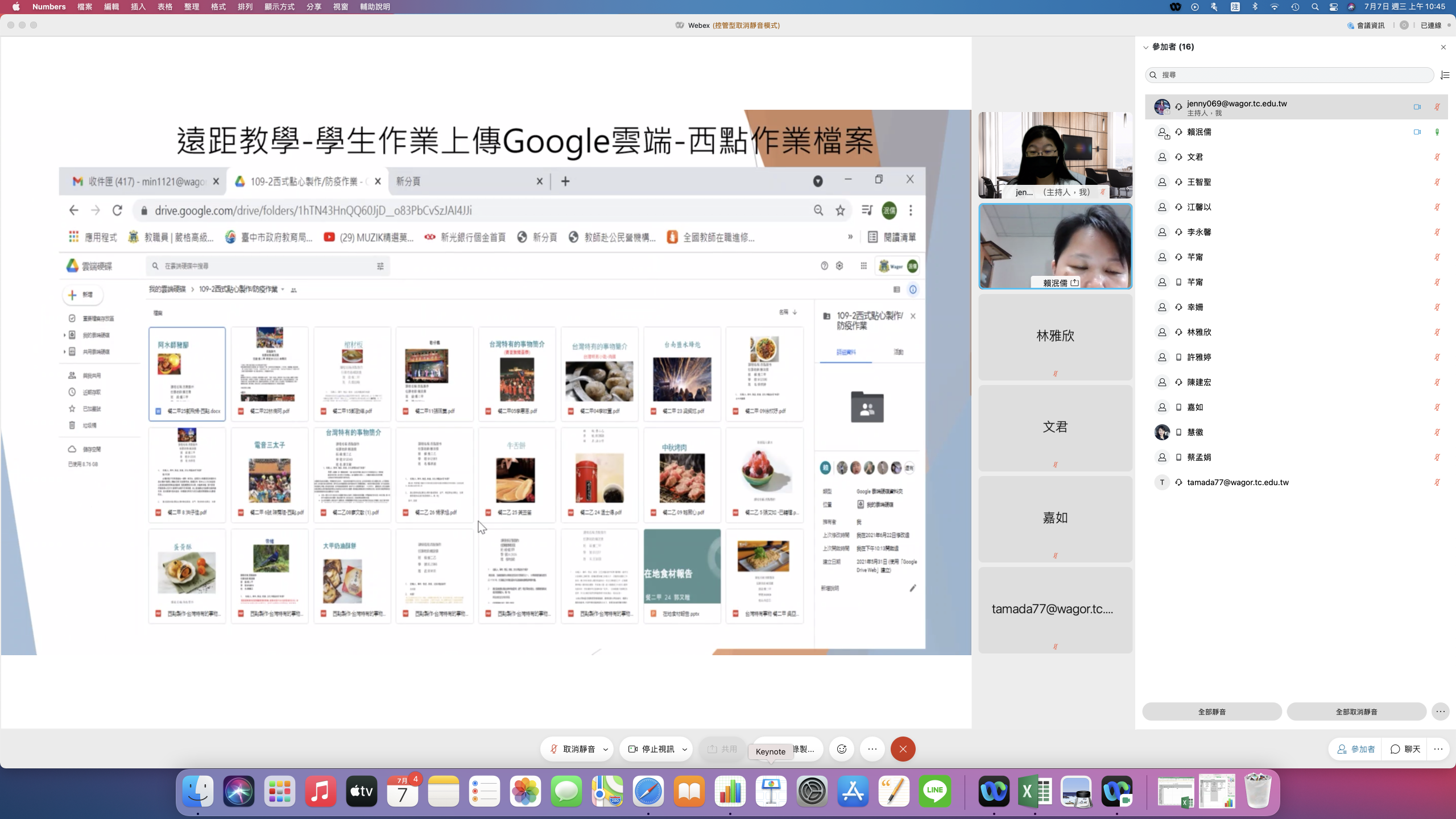Open the LINE app from the Dock
The image size is (1456, 819).
click(x=934, y=791)
